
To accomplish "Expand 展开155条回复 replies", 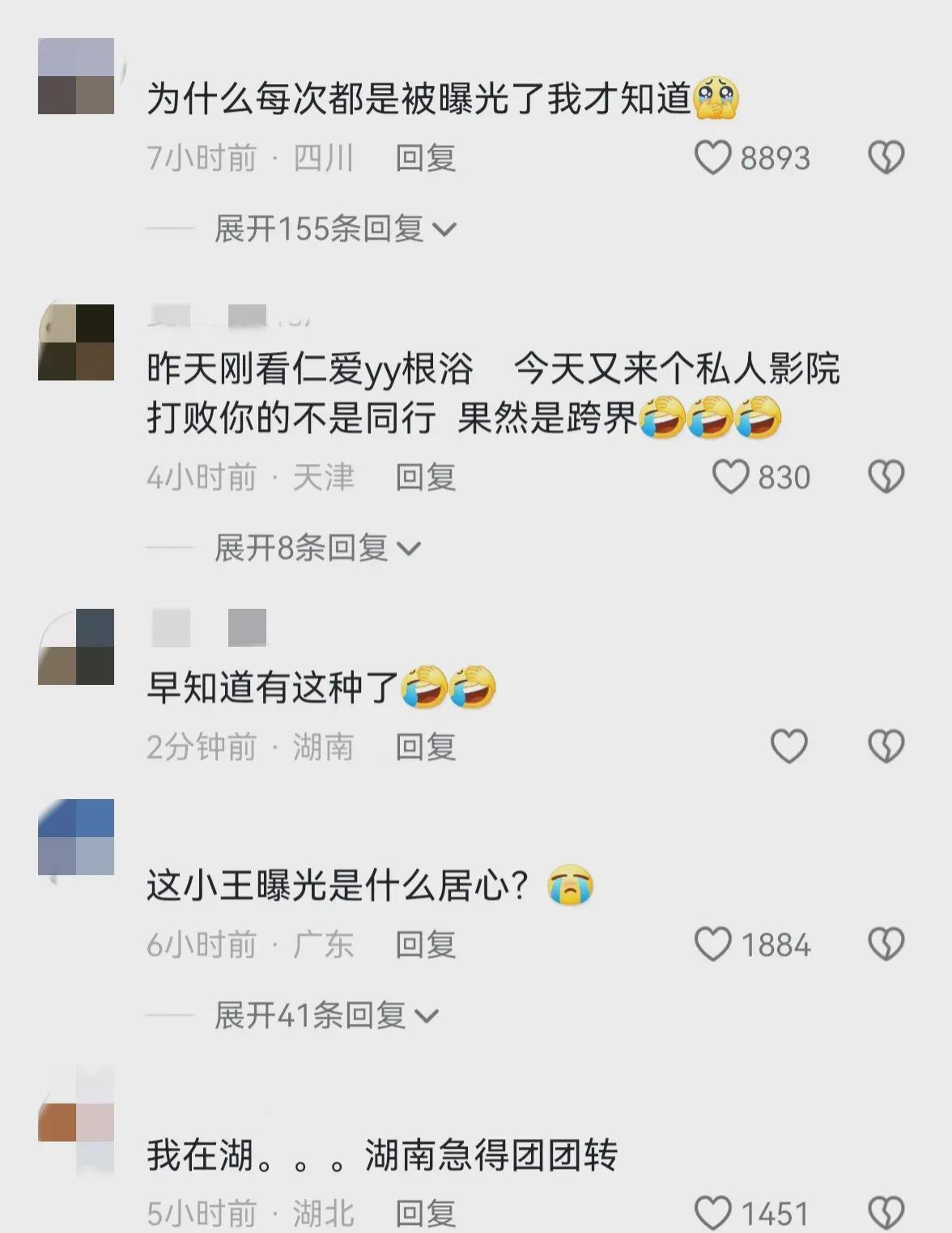I will coord(335,229).
